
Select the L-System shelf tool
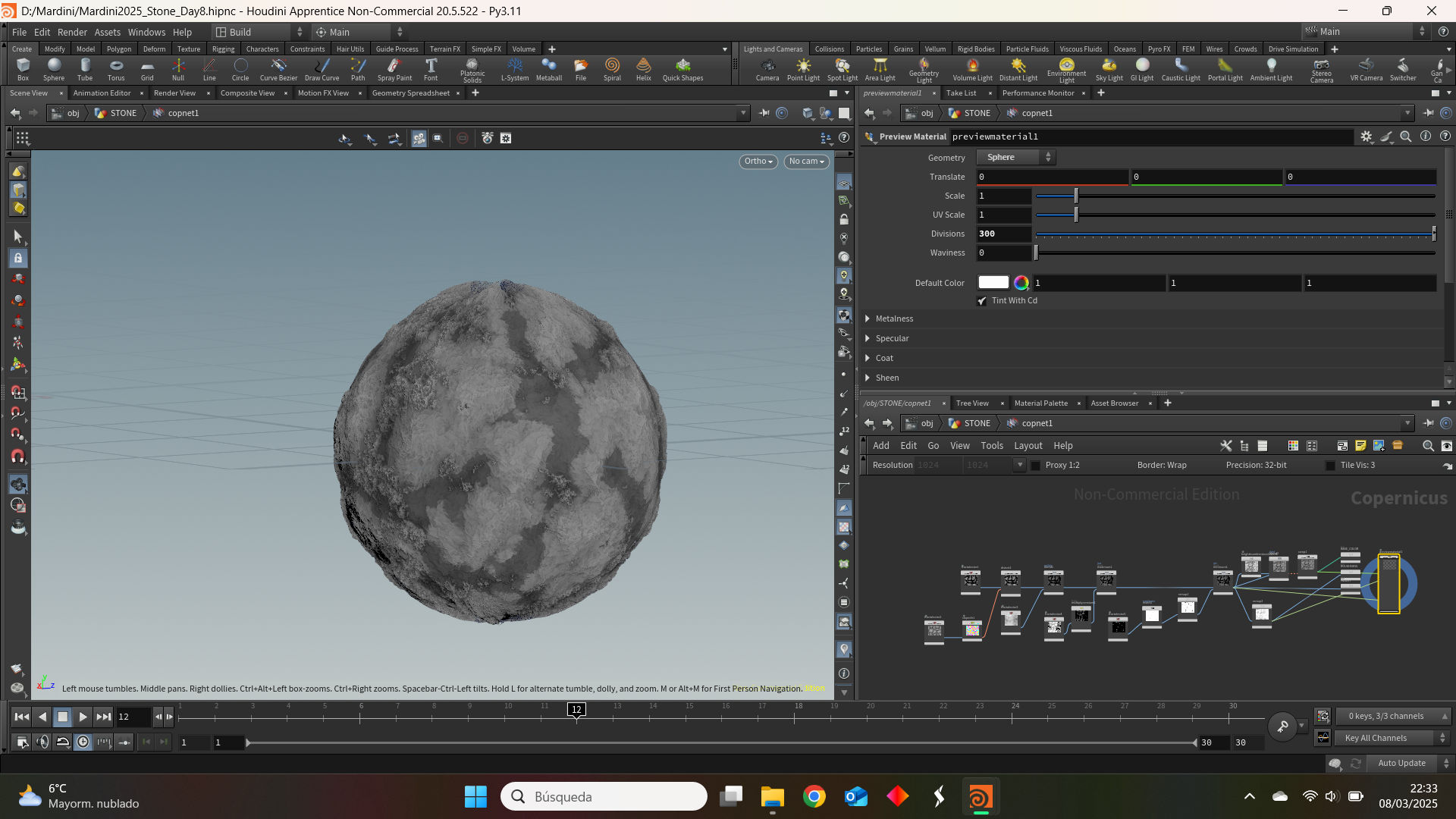click(515, 70)
